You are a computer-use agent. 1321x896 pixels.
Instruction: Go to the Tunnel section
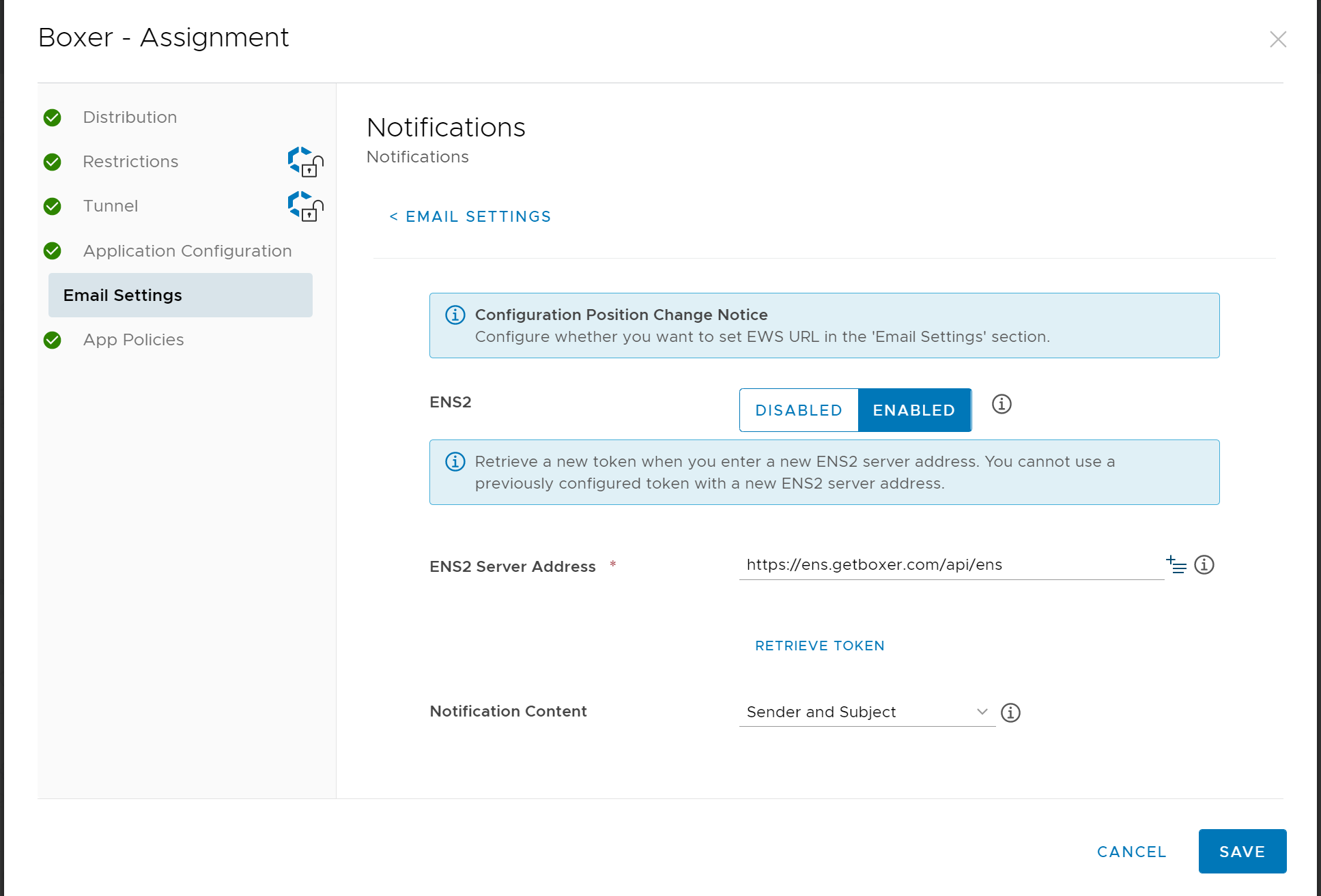111,206
